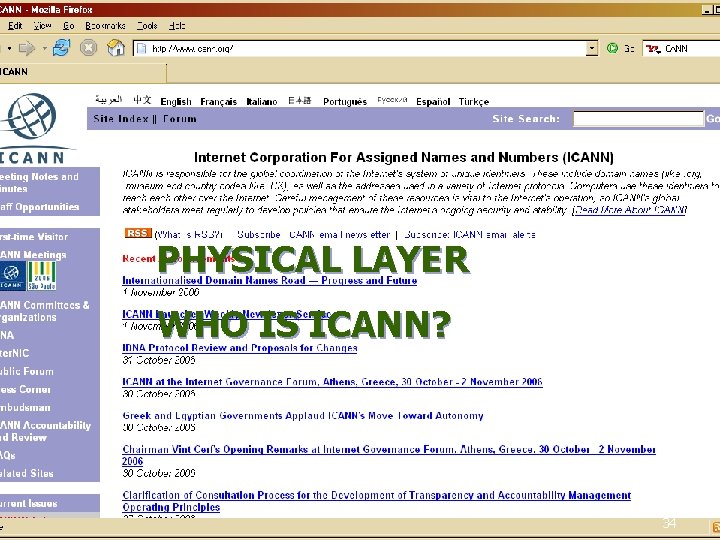This screenshot has width=720, height=540.
Task: Open Related Sites sidebar link
Action: (27, 473)
